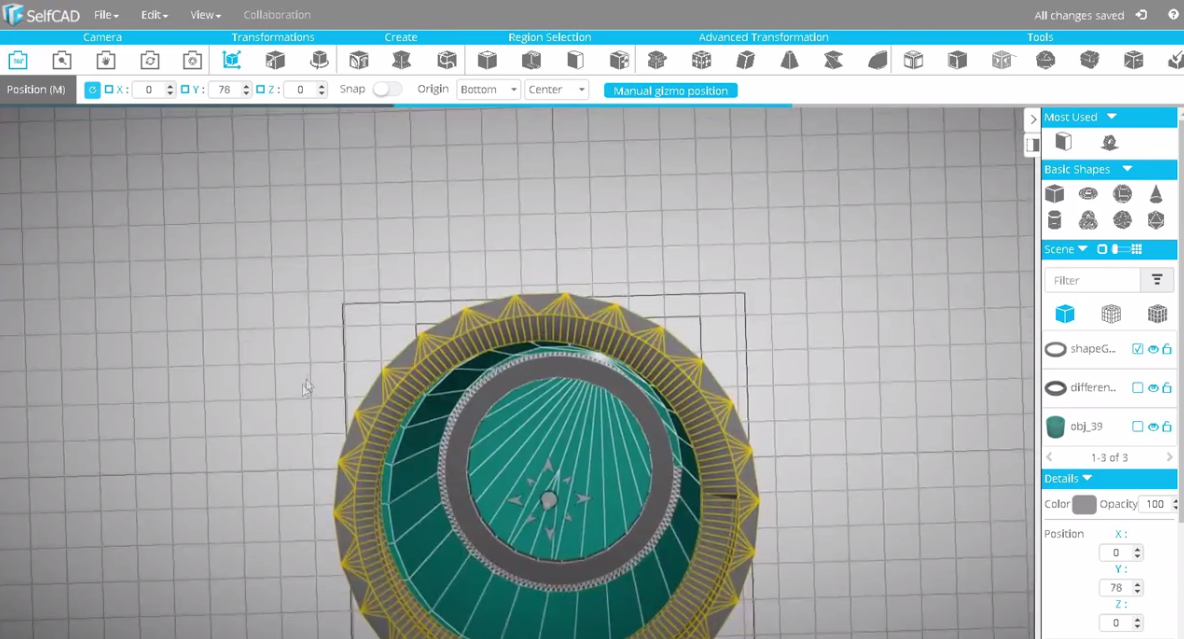The height and width of the screenshot is (639, 1184).
Task: Check the differen.. object selection checkbox
Action: pos(1137,387)
